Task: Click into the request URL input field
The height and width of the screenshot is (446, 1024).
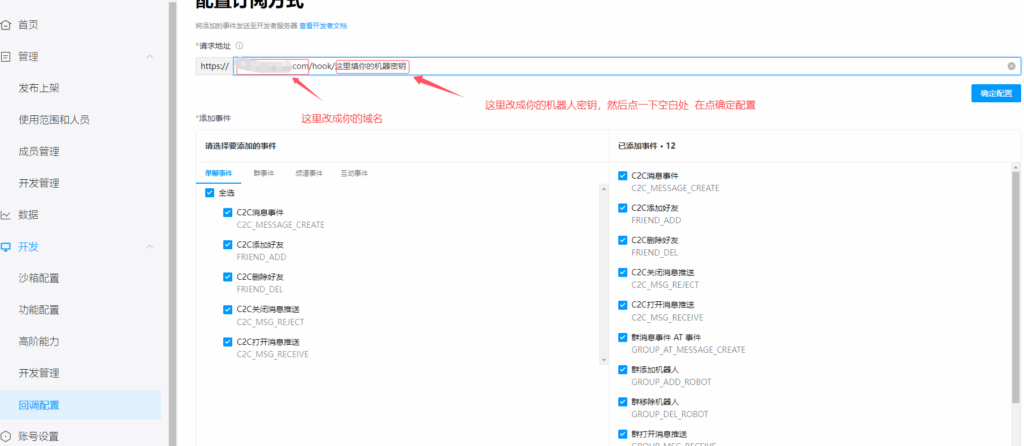Action: (x=700, y=67)
